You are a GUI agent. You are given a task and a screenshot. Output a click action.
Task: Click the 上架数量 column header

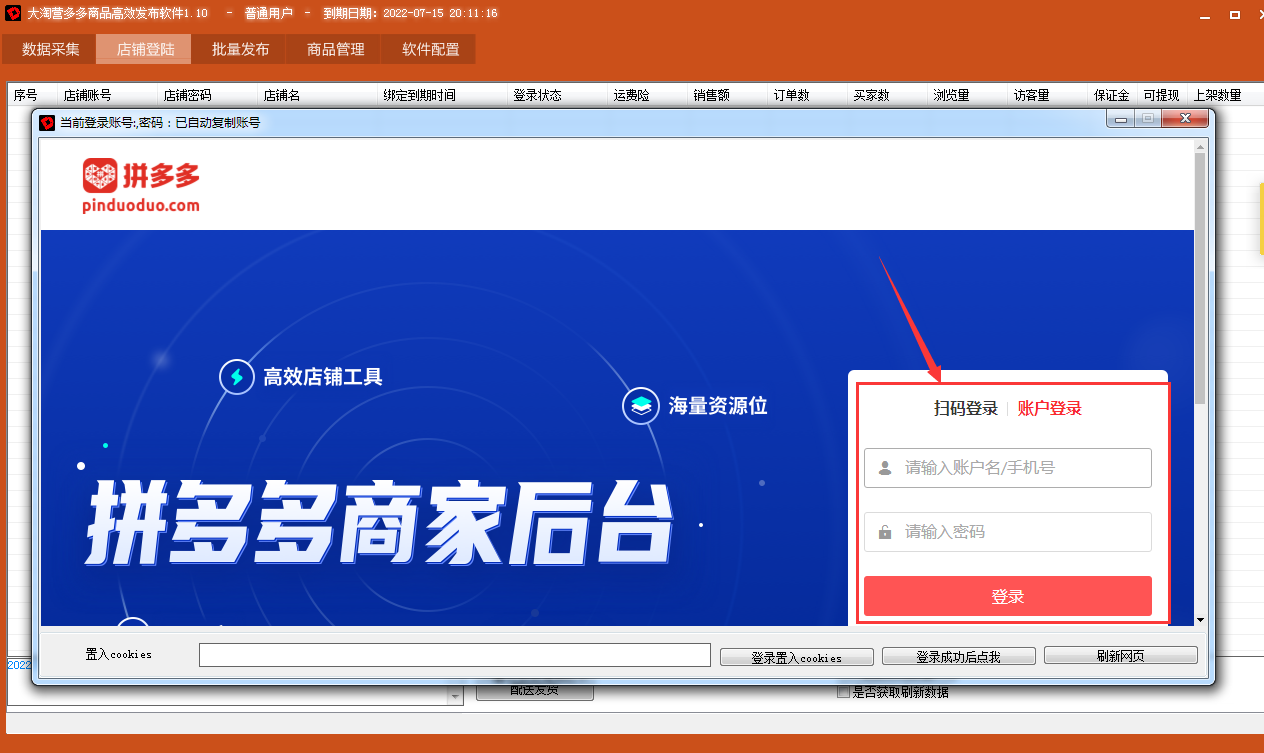(1218, 95)
